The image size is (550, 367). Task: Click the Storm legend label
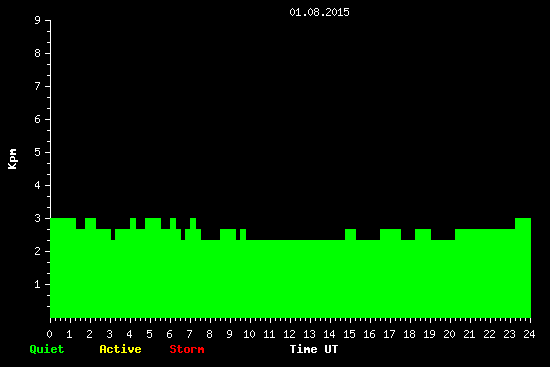(x=187, y=349)
